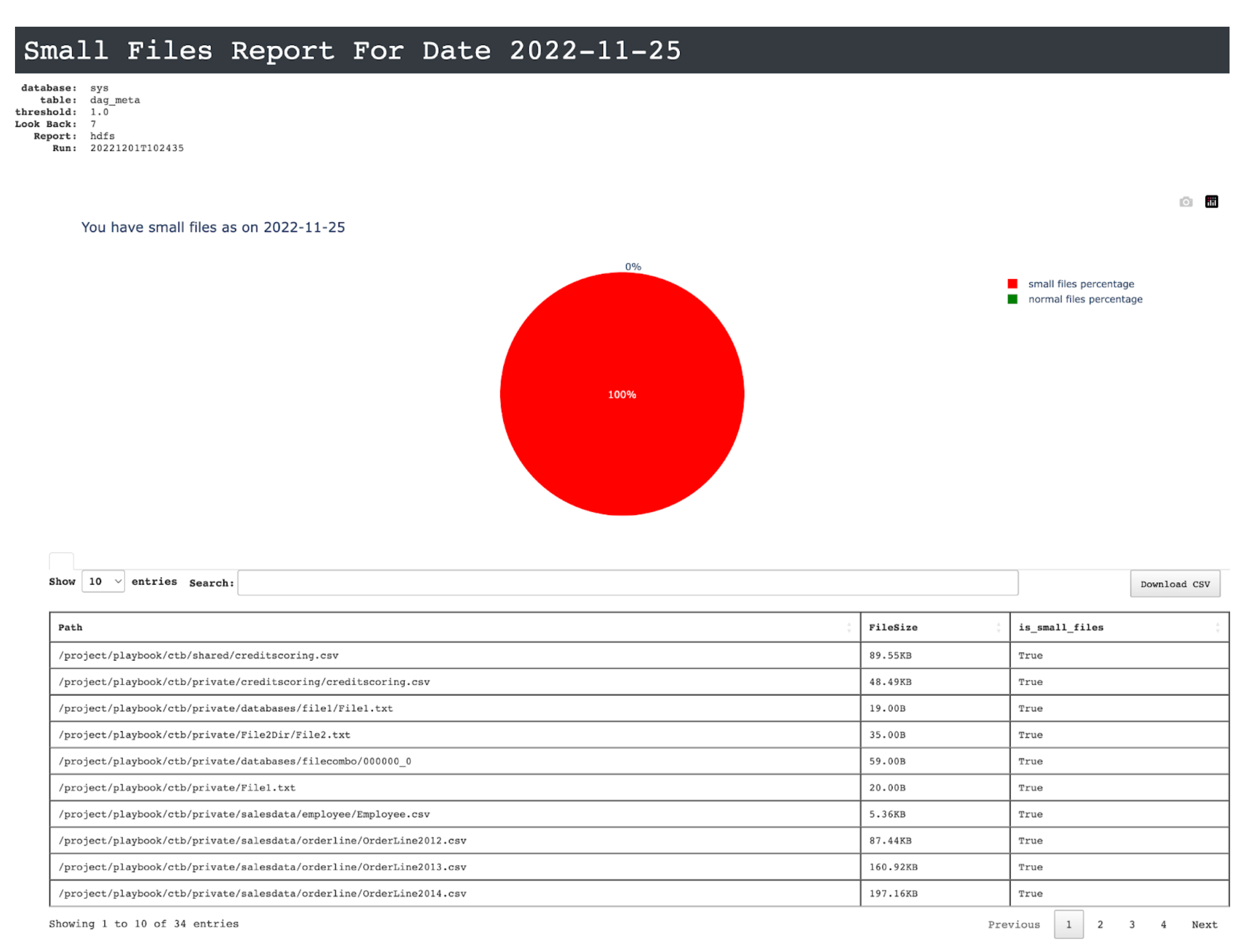Click the 89.55KB file size cell
1239x952 pixels.
click(934, 655)
